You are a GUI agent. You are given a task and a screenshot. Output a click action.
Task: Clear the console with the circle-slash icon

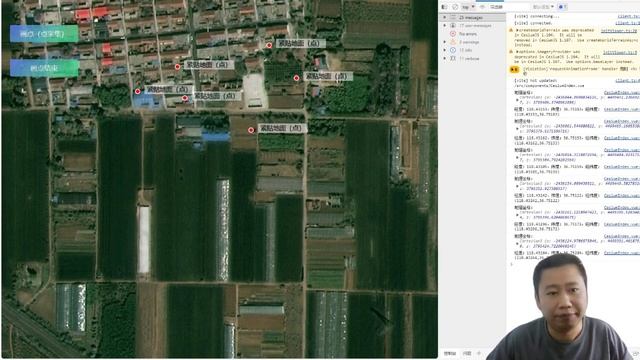455,7
